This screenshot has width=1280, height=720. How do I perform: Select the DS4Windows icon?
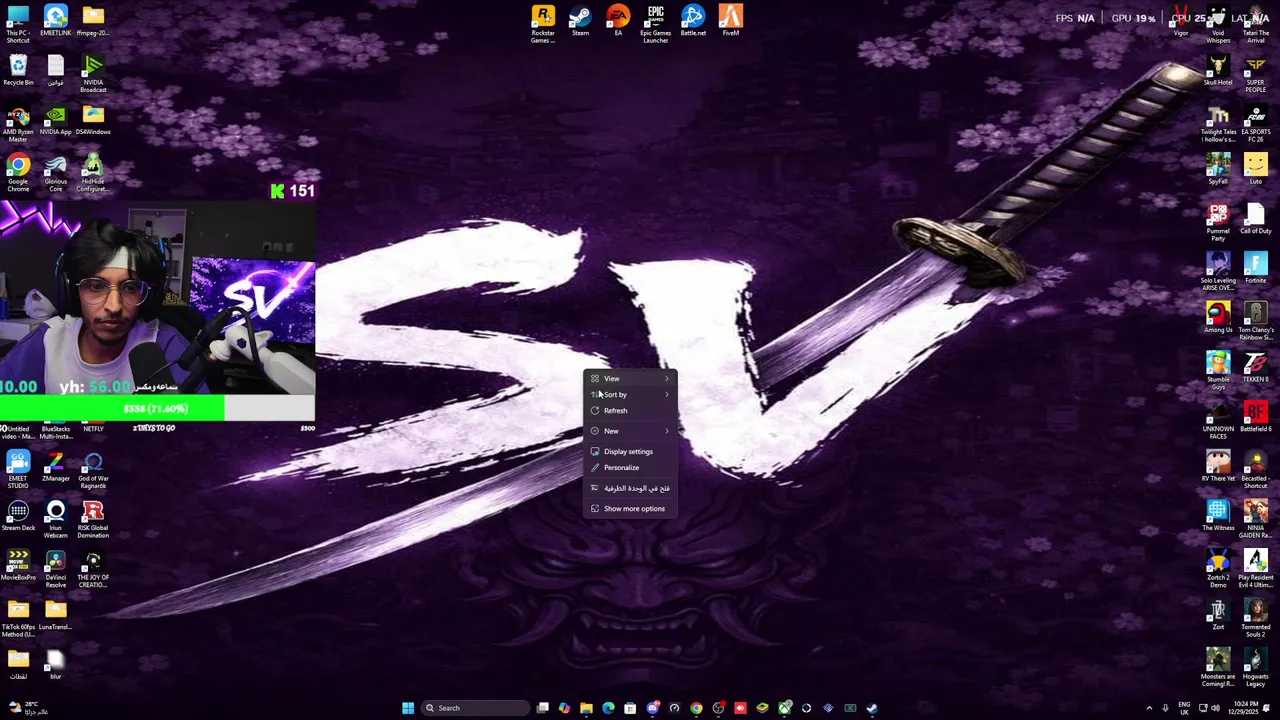point(93,120)
